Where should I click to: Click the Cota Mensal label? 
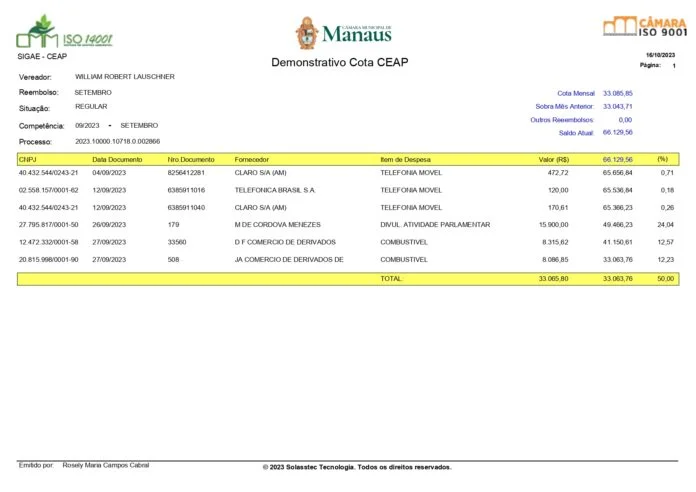pos(575,92)
